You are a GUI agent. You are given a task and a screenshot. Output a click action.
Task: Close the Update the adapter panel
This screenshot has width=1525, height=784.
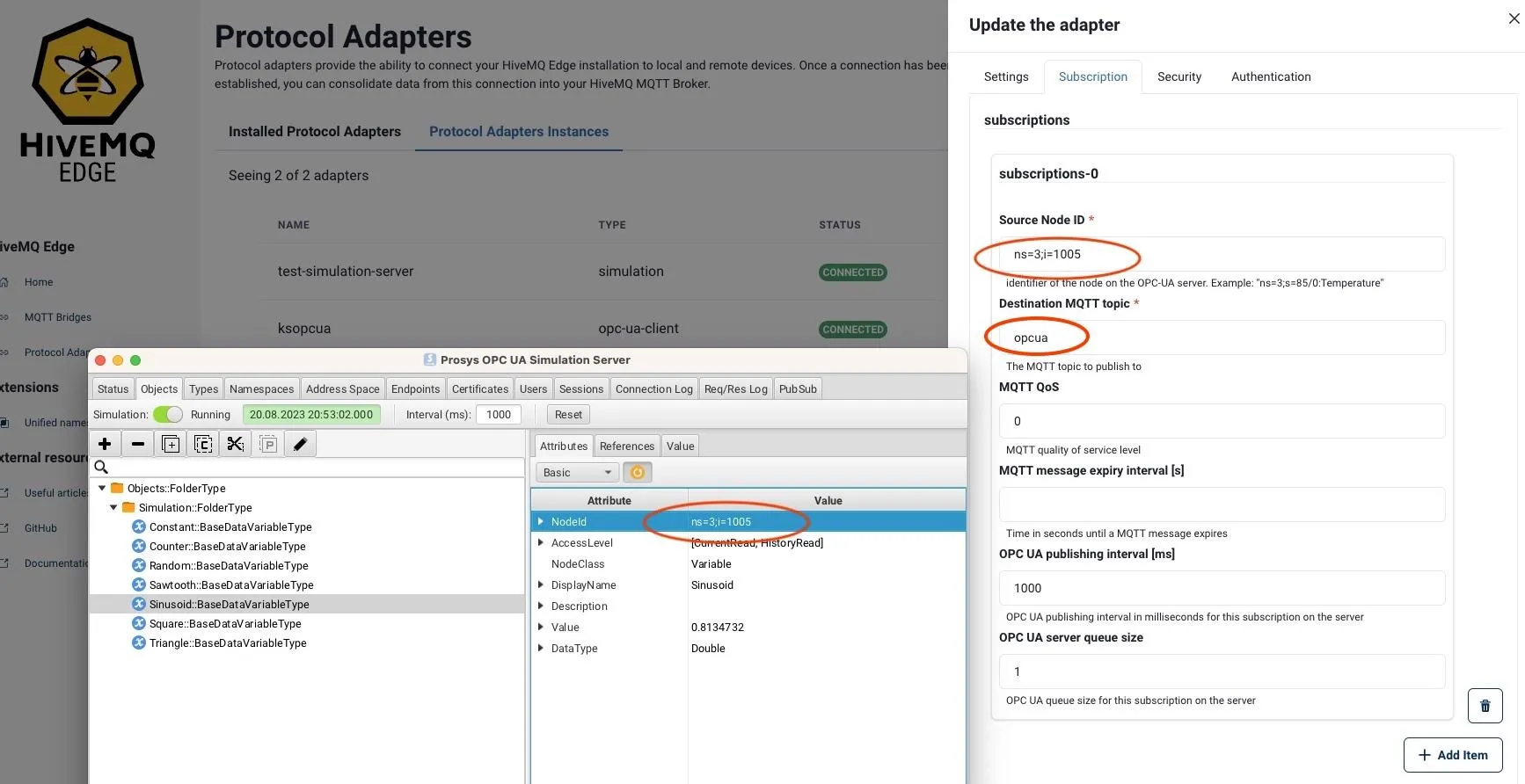[1514, 18]
